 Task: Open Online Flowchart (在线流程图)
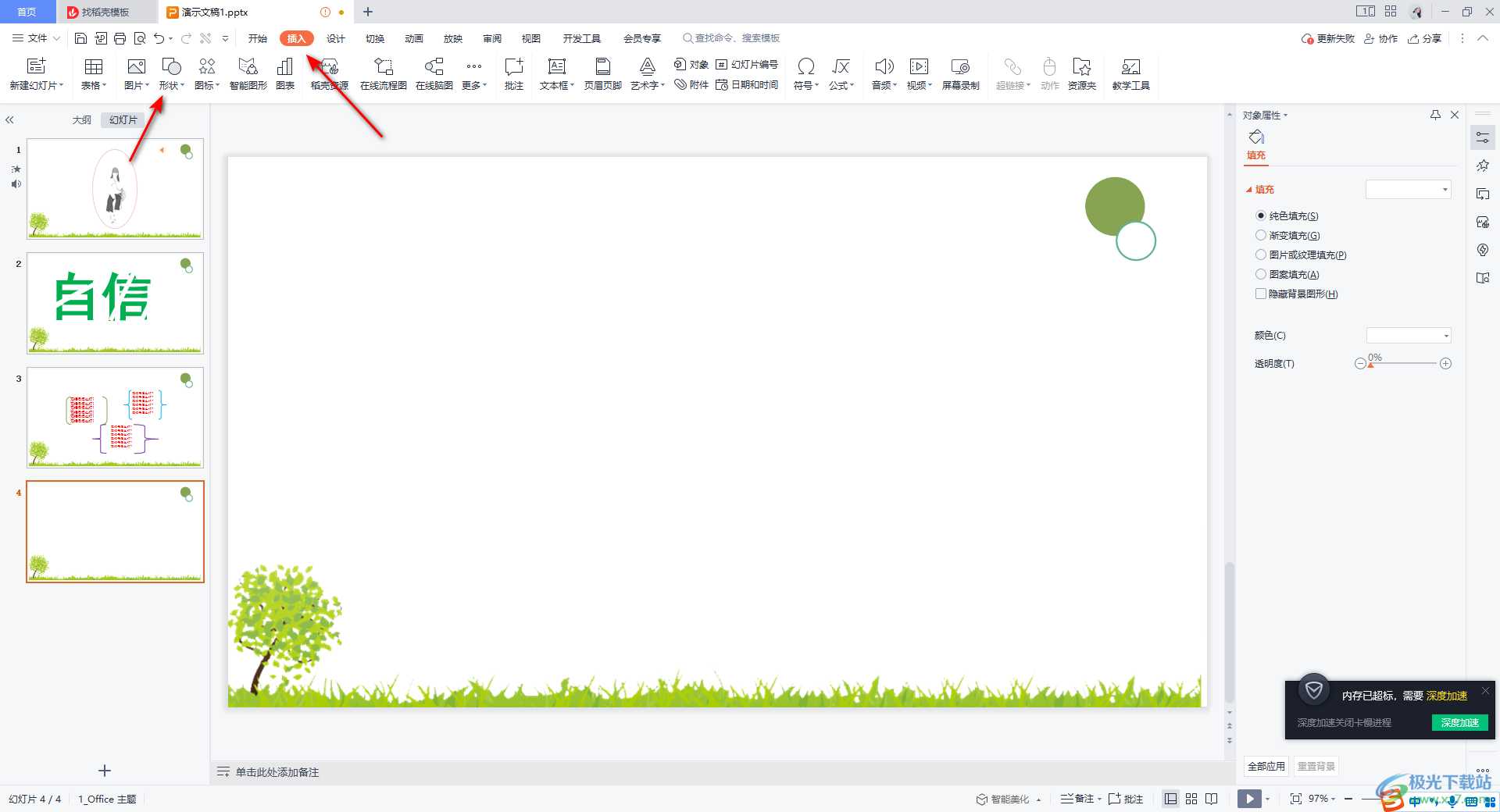coord(384,74)
